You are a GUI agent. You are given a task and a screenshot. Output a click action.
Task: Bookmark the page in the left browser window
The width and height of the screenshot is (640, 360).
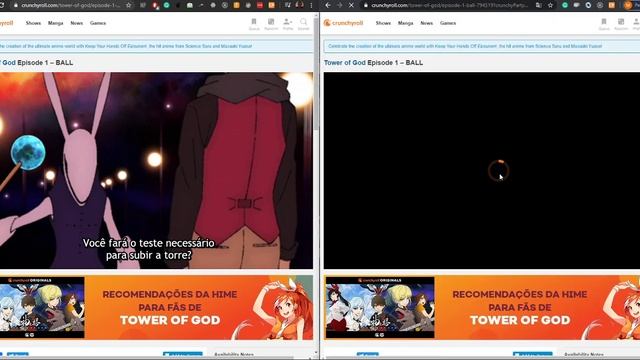pos(129,5)
